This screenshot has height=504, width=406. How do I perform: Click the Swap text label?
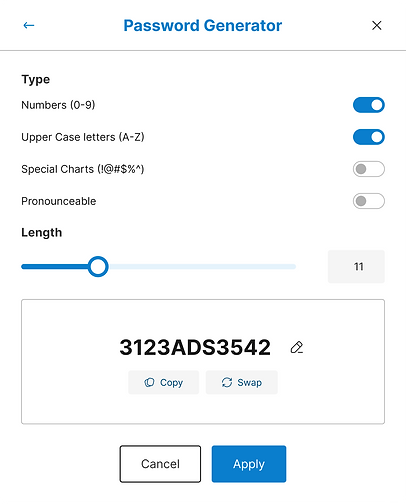pyautogui.click(x=249, y=383)
